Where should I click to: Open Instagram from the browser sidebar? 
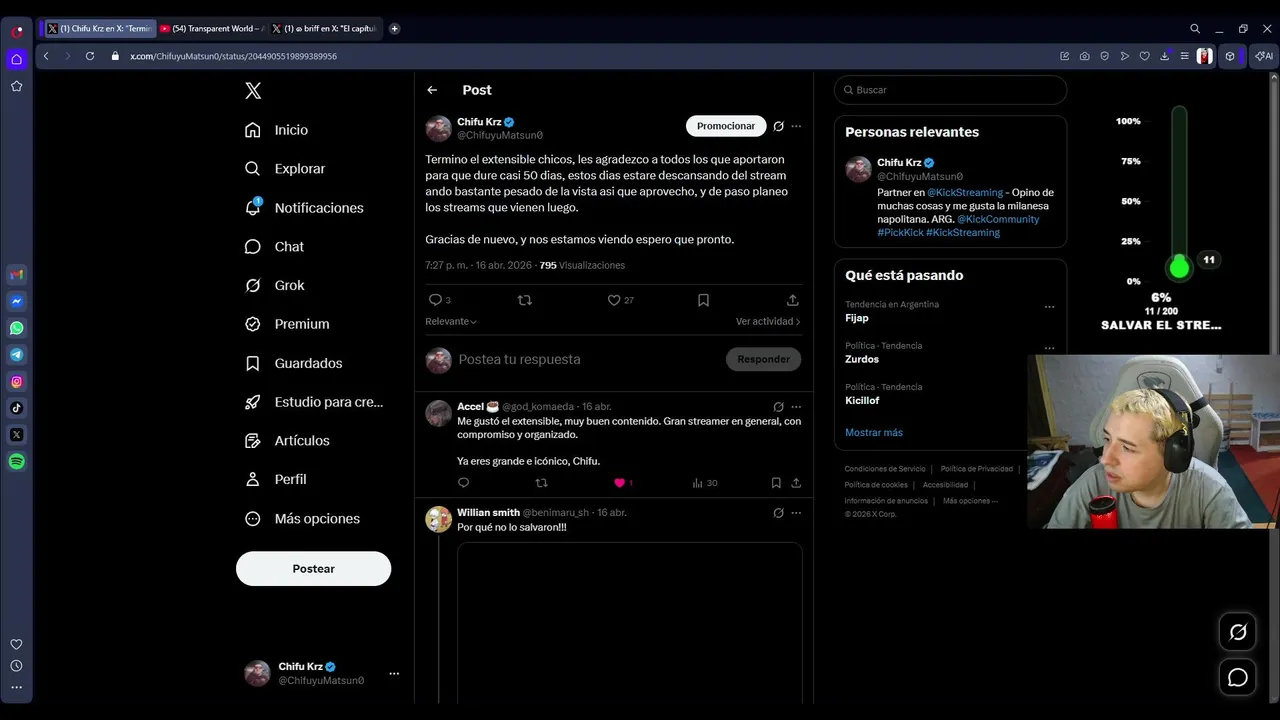17,381
